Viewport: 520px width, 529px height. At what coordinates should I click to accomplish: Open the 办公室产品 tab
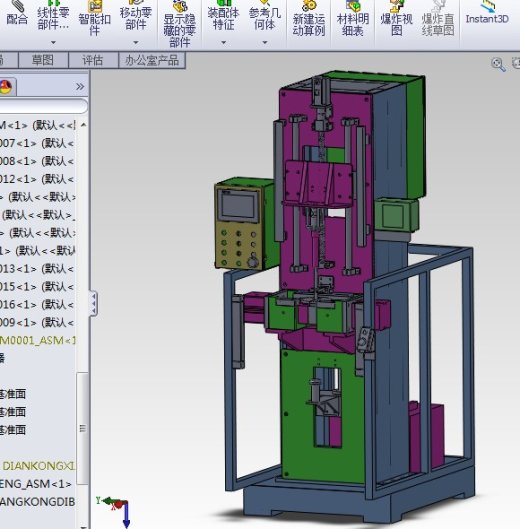(152, 60)
